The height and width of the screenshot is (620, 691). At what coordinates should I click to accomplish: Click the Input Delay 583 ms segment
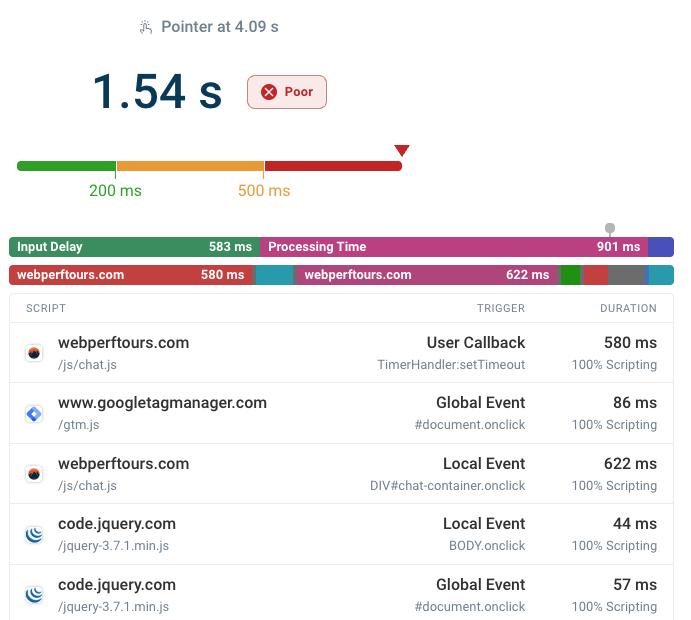point(134,247)
